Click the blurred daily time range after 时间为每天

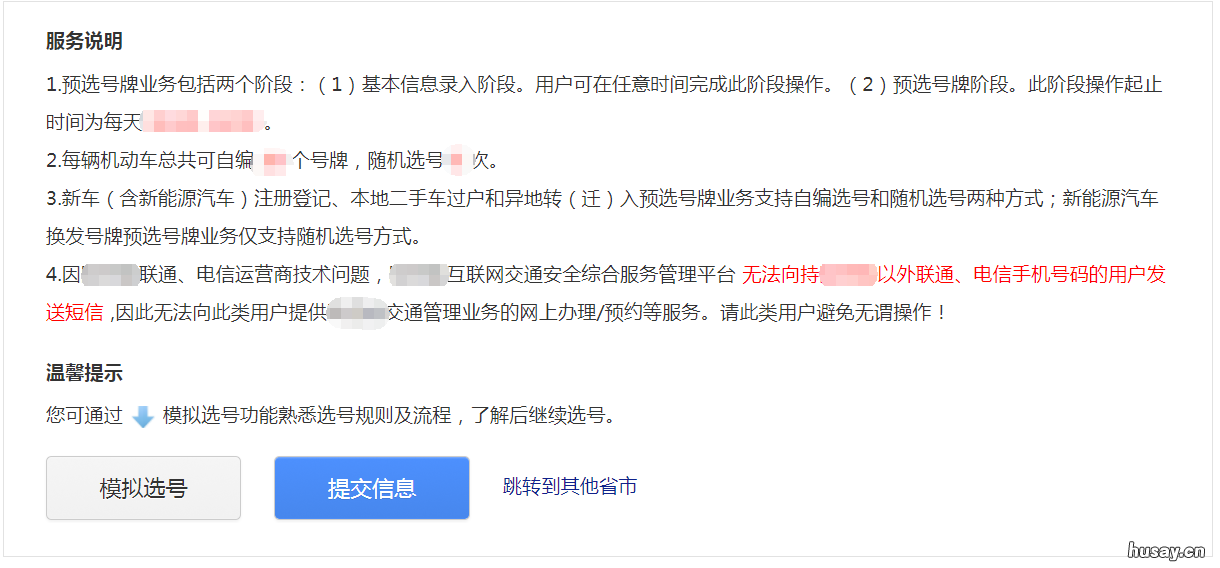tap(203, 123)
